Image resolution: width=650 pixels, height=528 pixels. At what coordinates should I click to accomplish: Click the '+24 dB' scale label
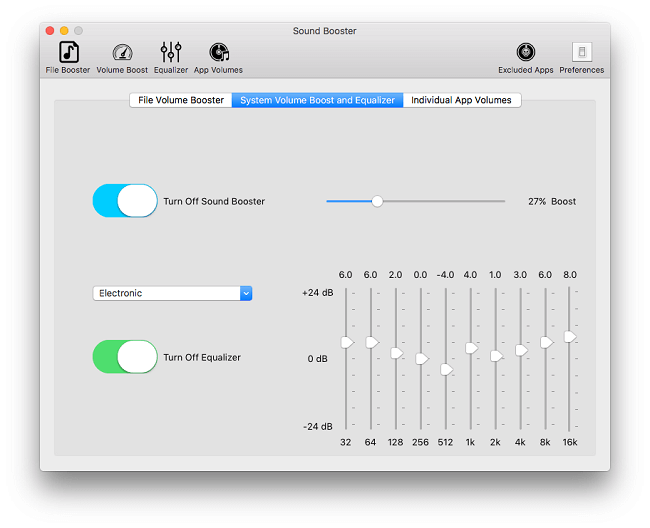318,293
